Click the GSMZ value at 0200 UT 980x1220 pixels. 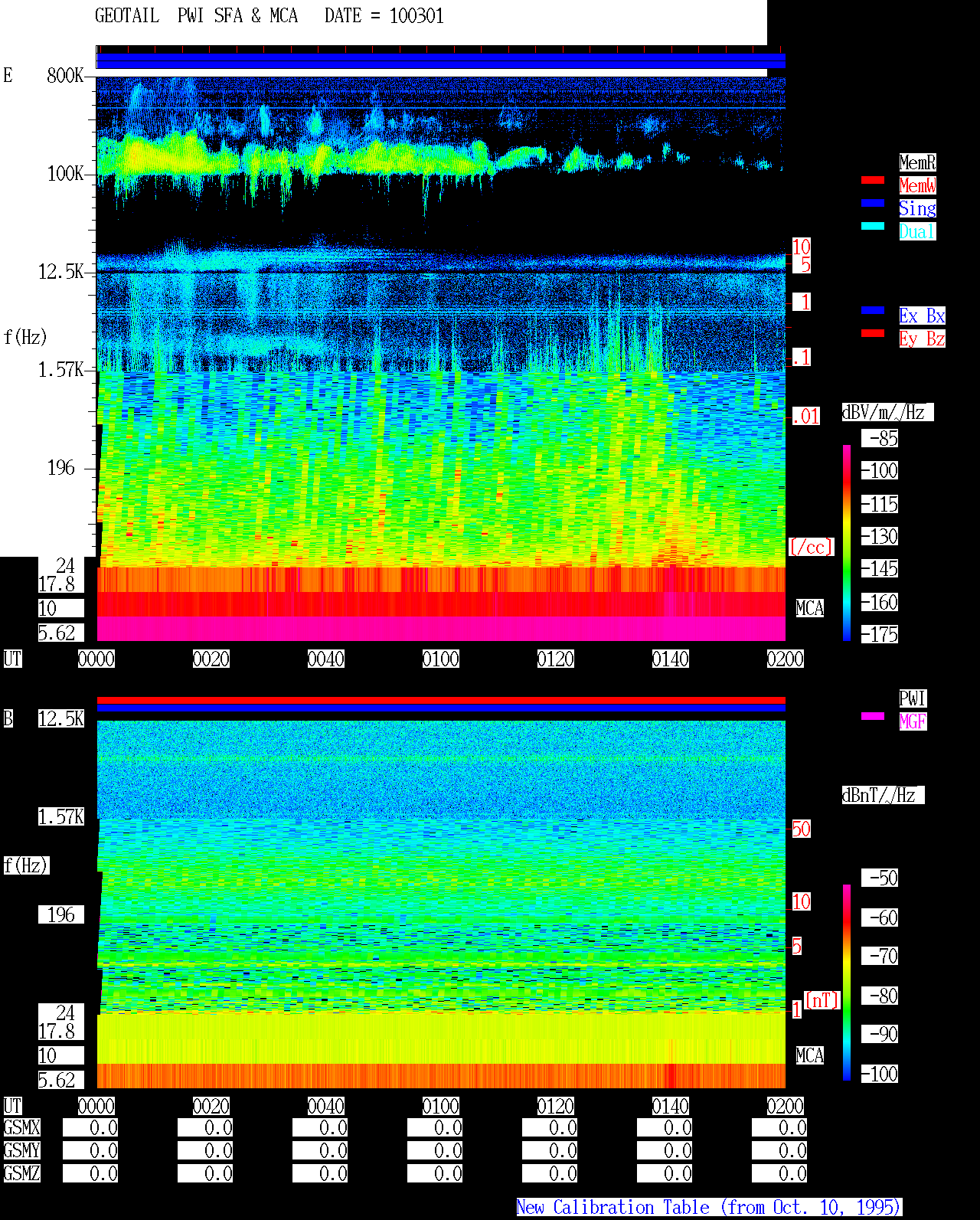(x=779, y=1173)
